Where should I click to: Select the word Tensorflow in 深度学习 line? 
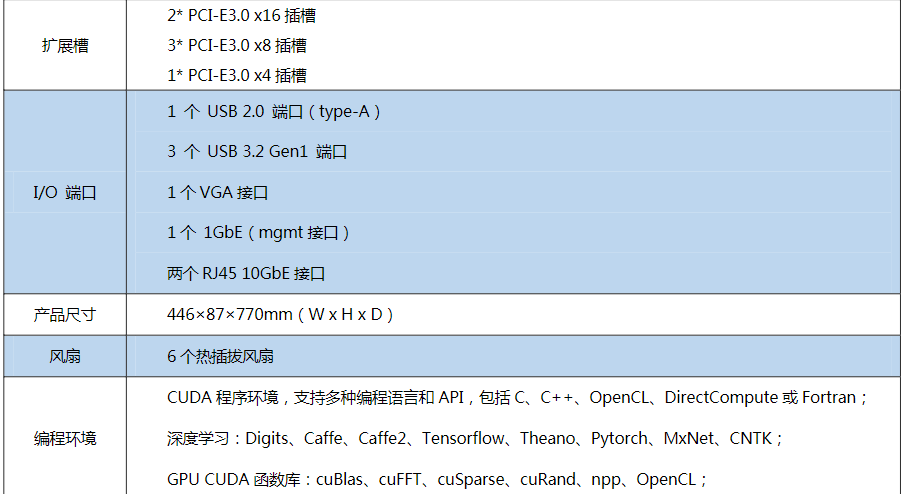pyautogui.click(x=463, y=439)
